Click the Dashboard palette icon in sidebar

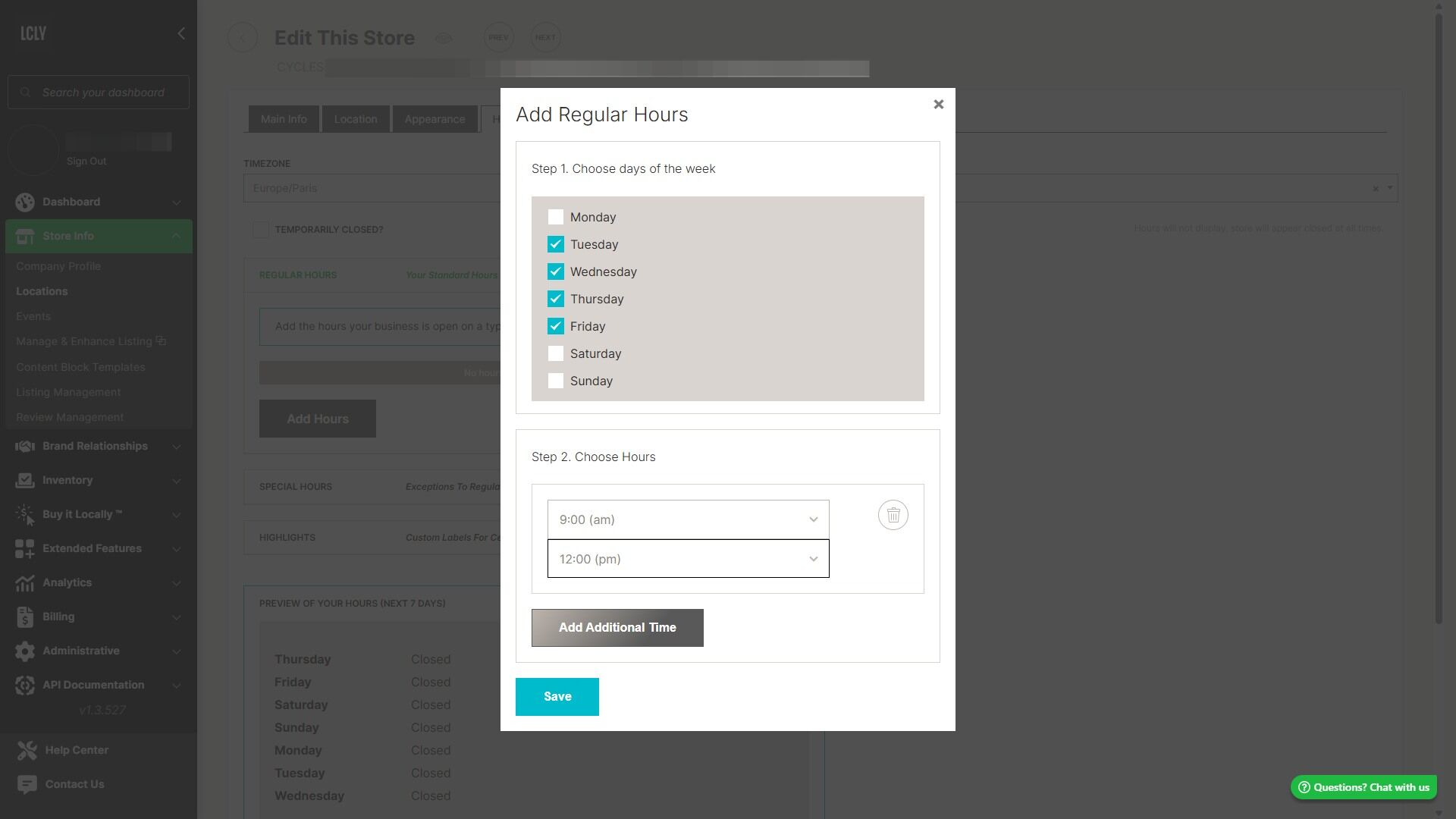click(x=25, y=202)
